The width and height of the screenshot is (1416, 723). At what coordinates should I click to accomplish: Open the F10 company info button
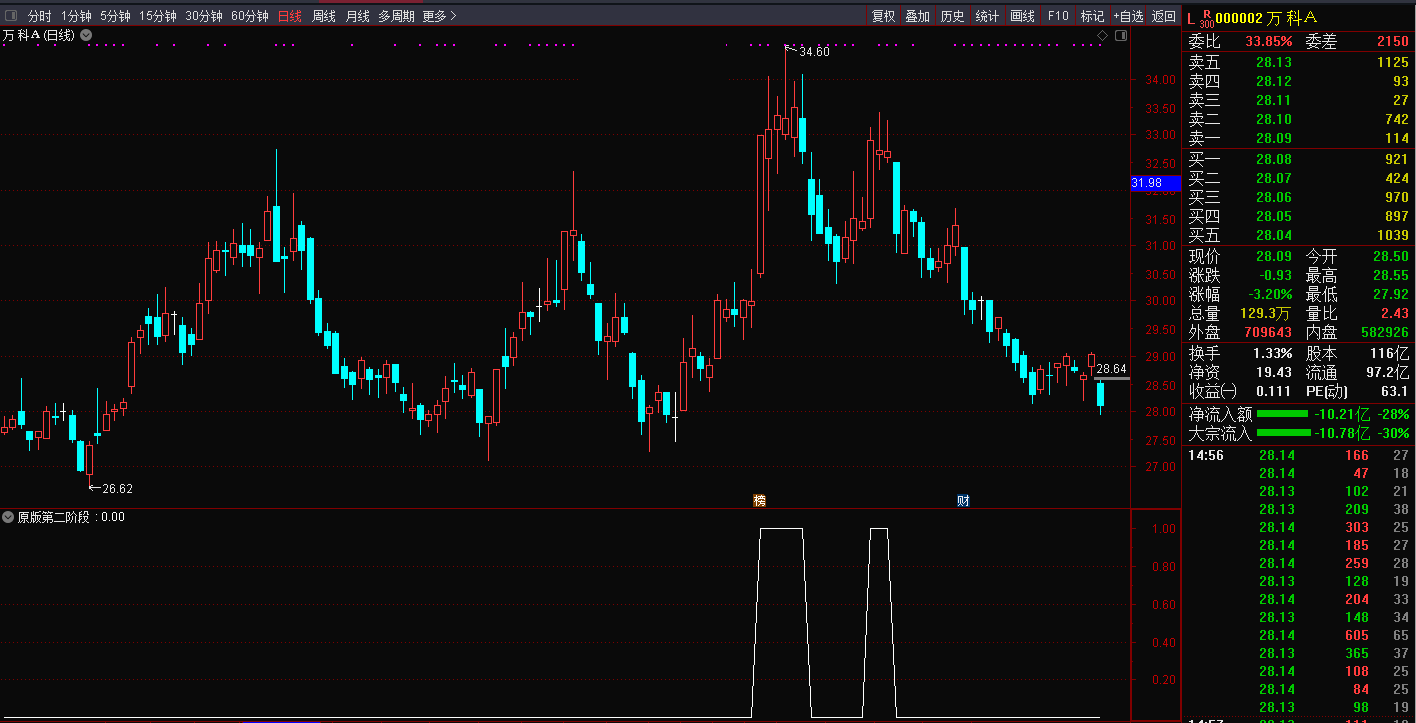coord(1058,16)
